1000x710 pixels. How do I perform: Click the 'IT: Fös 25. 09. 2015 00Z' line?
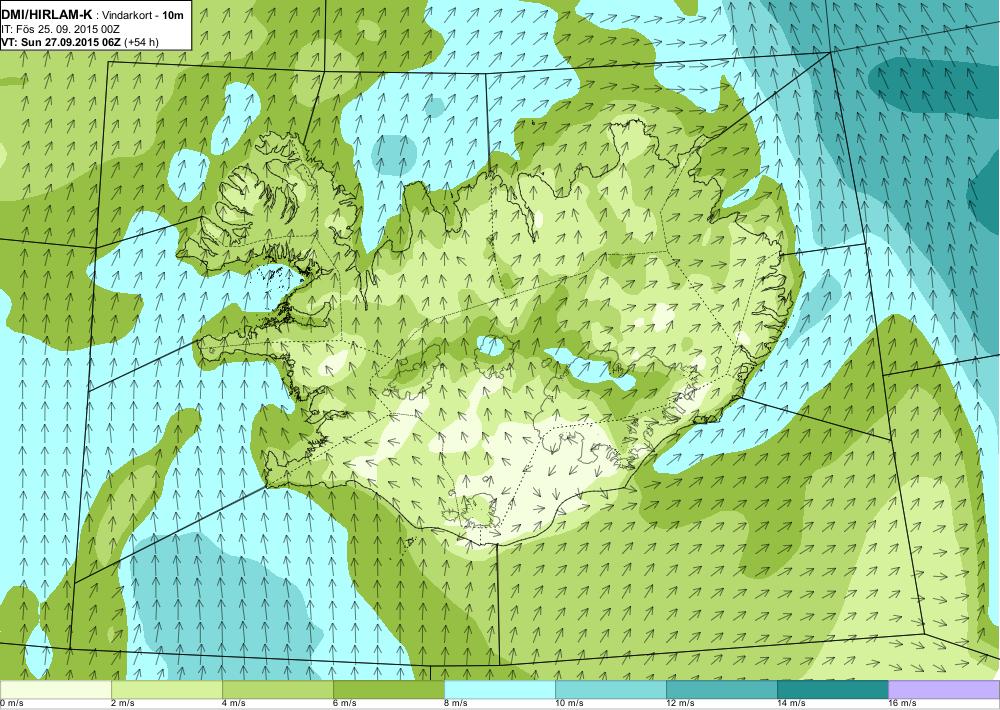click(x=61, y=29)
